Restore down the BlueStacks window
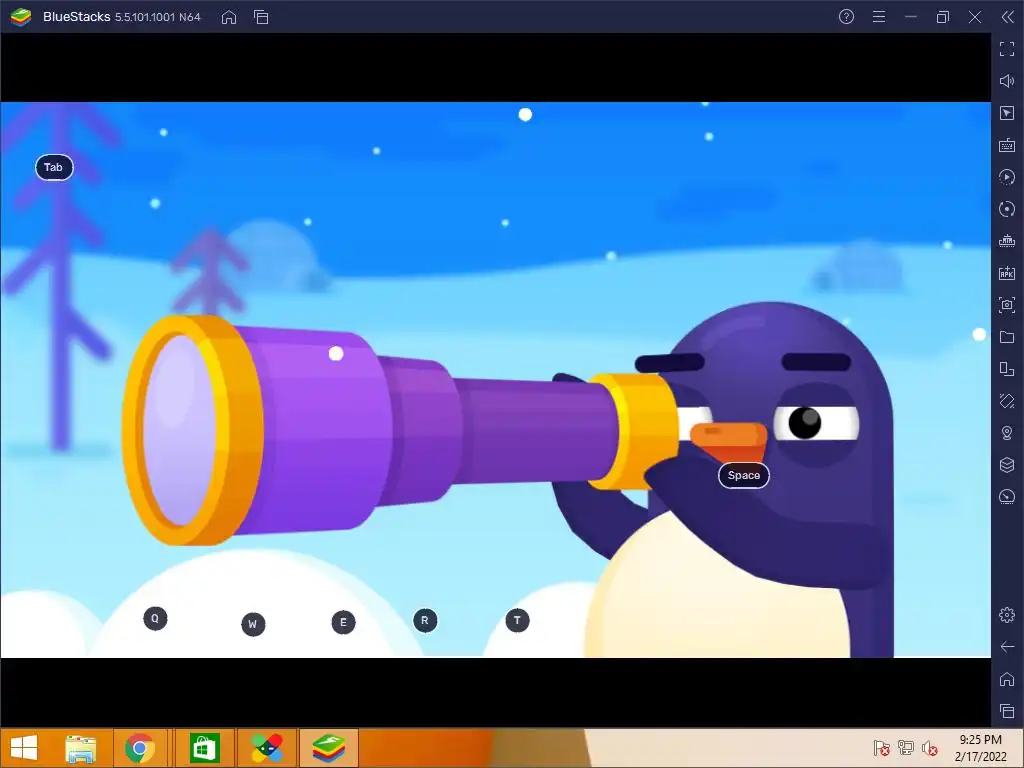The height and width of the screenshot is (768, 1024). point(942,17)
